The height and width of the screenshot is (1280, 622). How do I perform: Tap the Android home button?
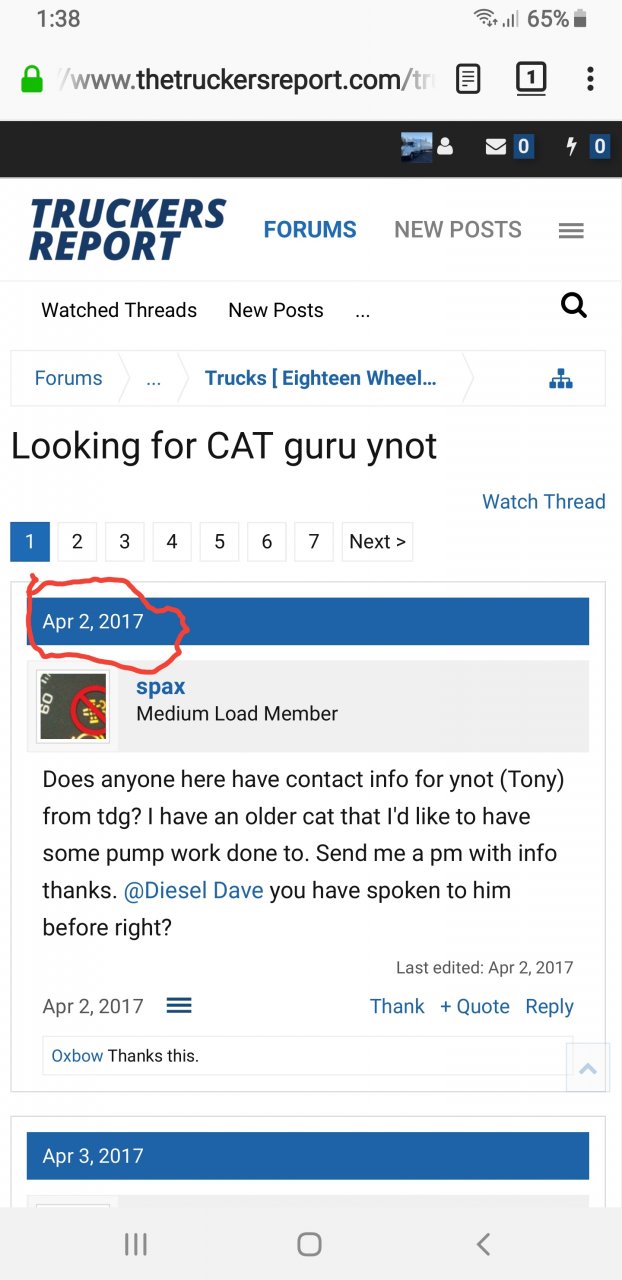pos(310,1244)
